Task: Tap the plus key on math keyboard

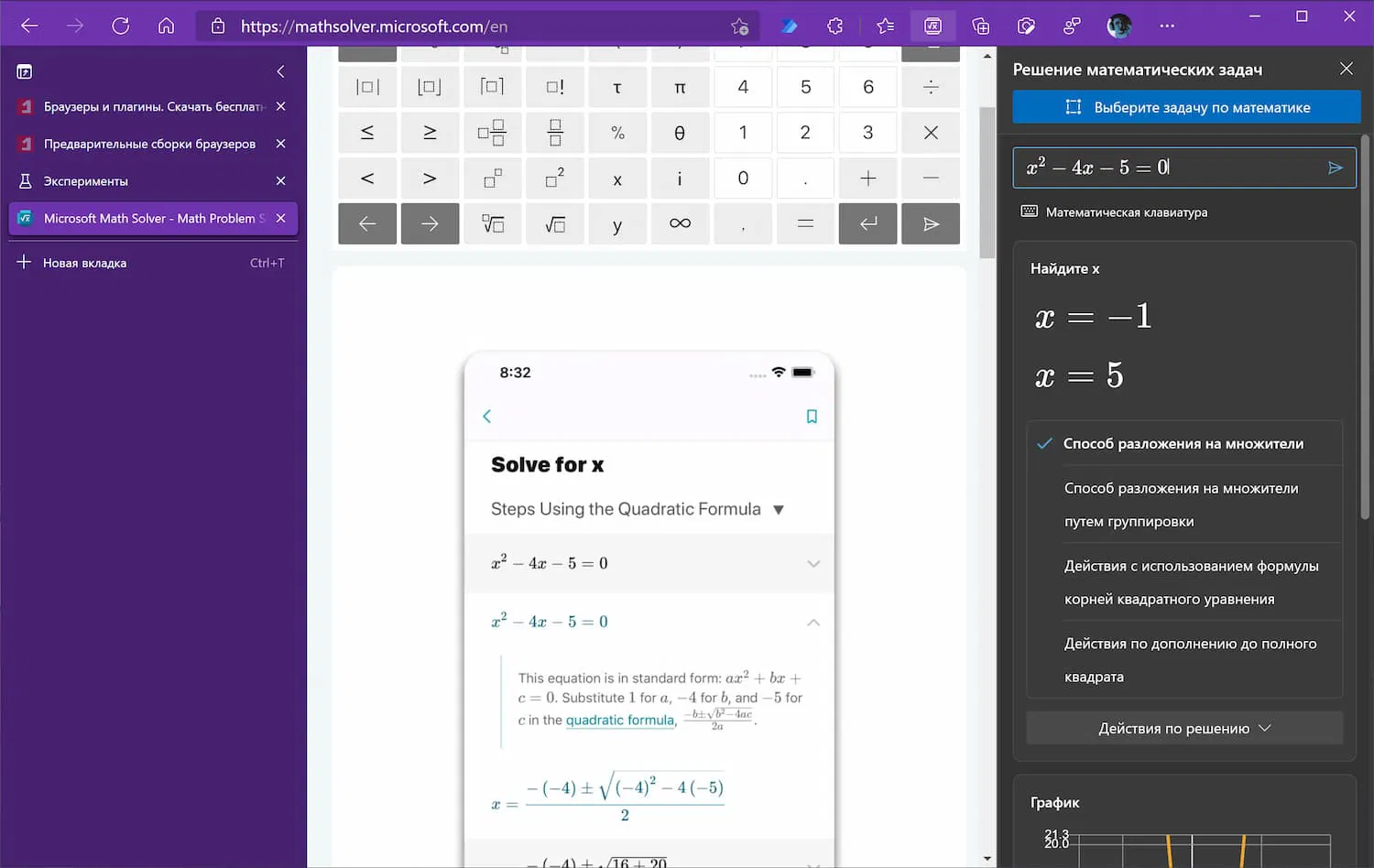Action: (867, 179)
